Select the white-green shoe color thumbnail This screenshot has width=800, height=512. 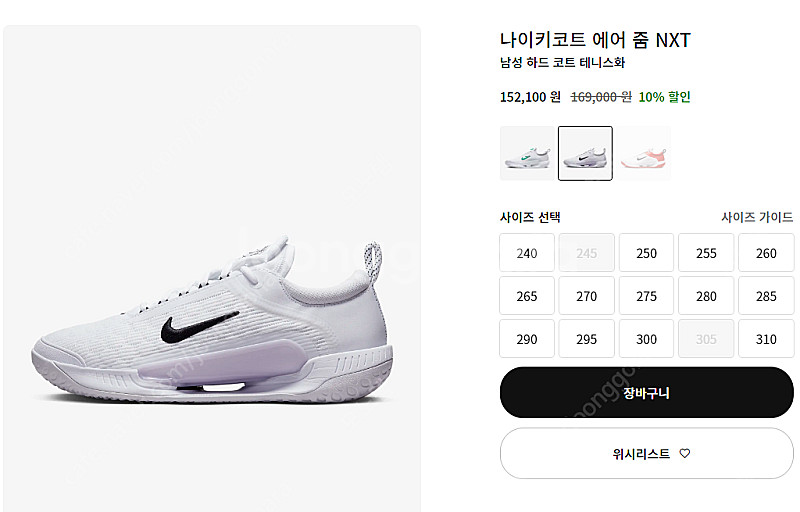pos(526,153)
